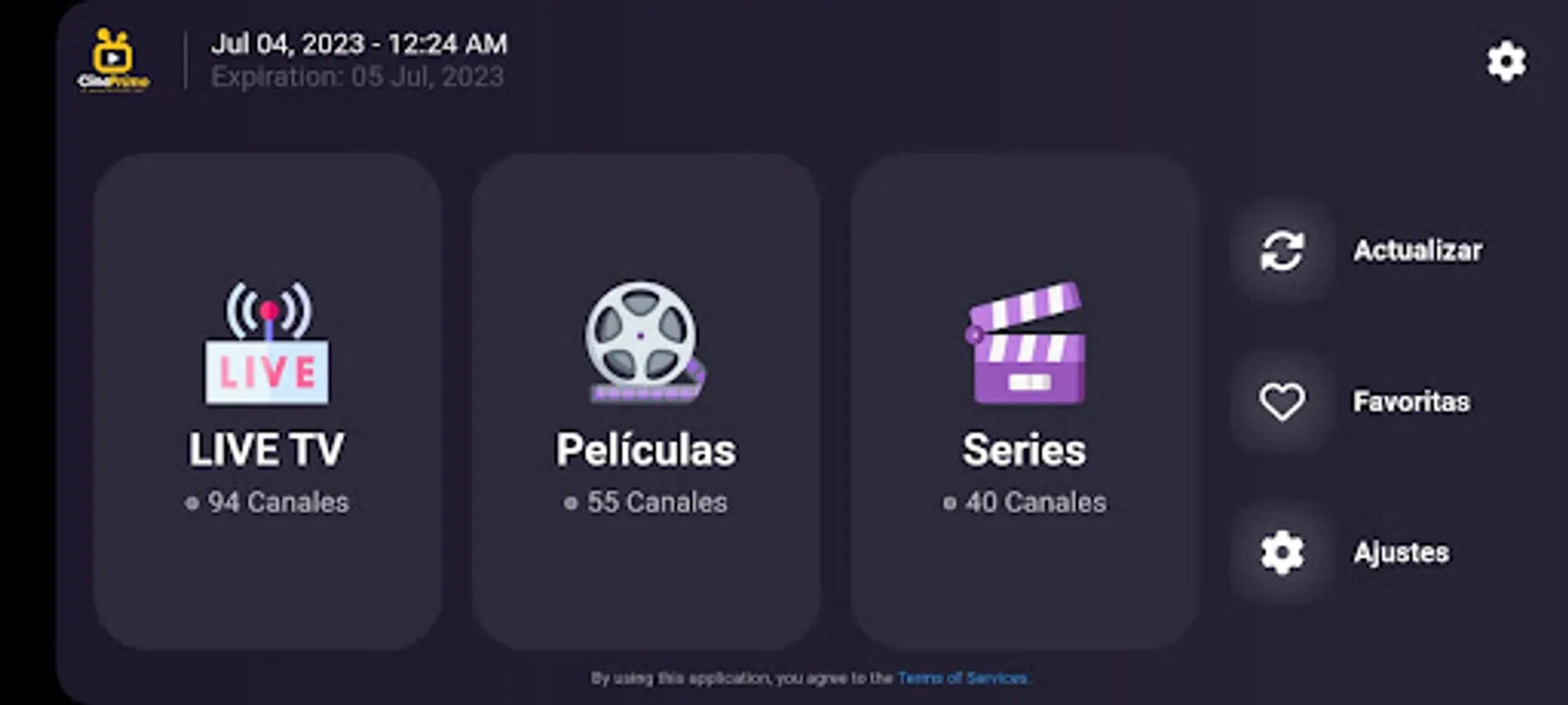
Task: Click the current date and time text
Action: (x=359, y=44)
